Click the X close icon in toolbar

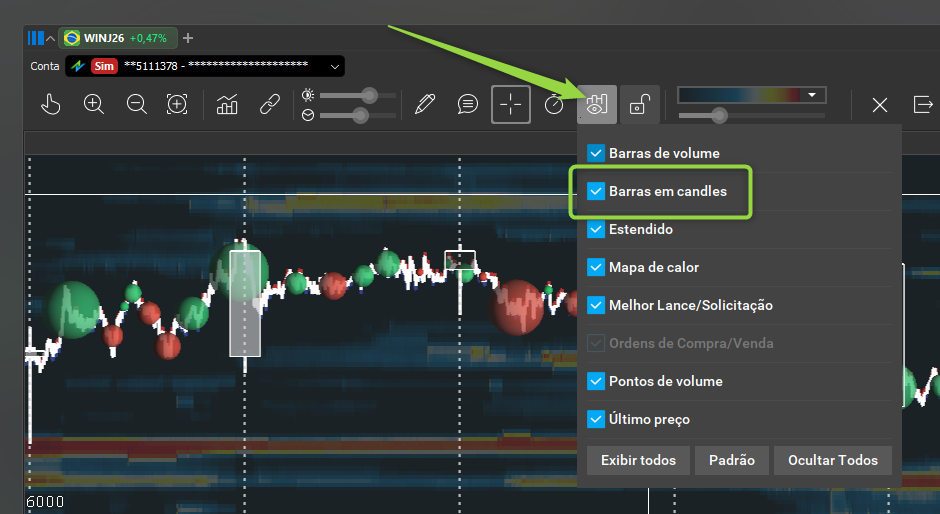[879, 105]
